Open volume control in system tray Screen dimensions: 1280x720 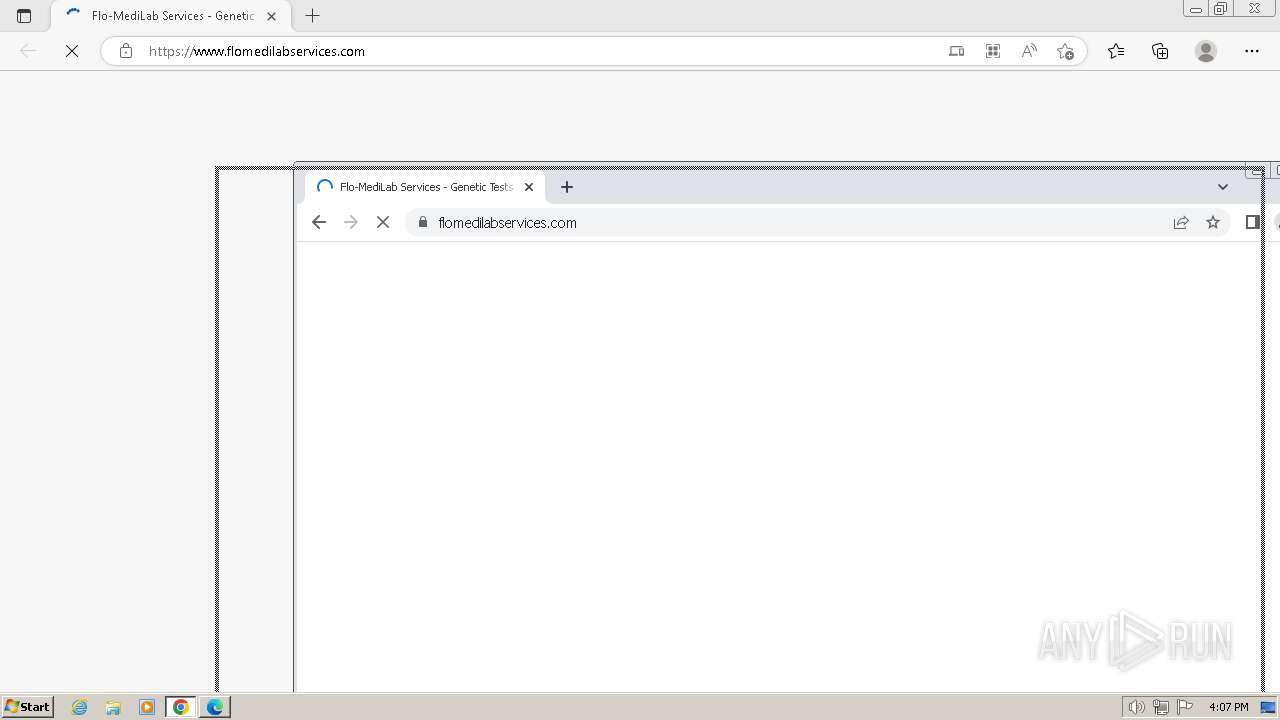(x=1136, y=707)
